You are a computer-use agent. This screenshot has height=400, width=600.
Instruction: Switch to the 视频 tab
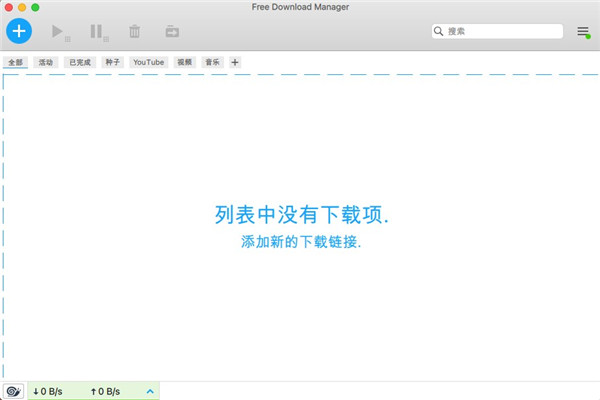pos(184,62)
